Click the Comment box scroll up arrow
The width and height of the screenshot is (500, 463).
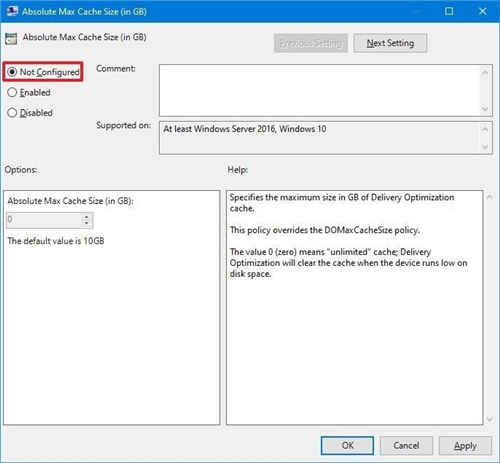[x=485, y=72]
